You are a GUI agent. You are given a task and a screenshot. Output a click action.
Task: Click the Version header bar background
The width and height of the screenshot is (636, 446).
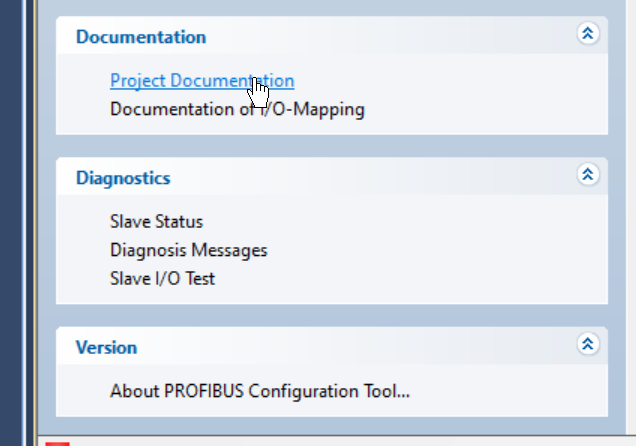coord(357,345)
